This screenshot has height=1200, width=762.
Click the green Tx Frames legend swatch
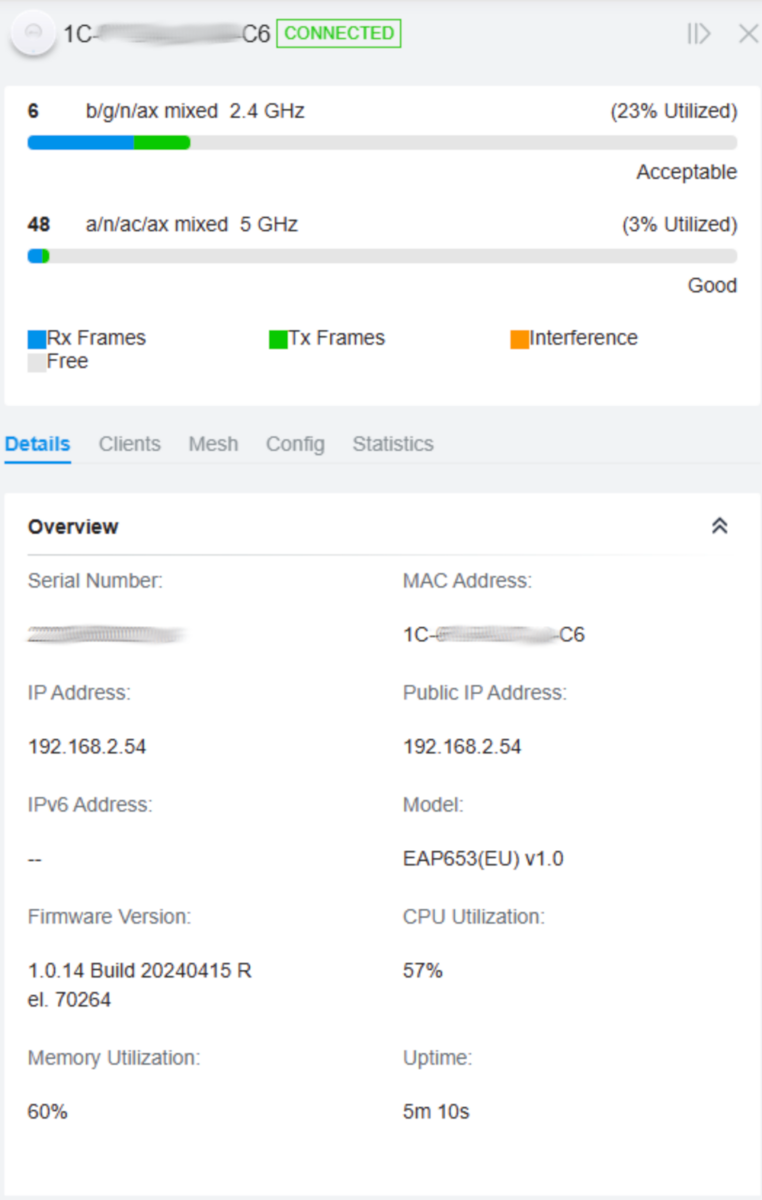pos(278,339)
